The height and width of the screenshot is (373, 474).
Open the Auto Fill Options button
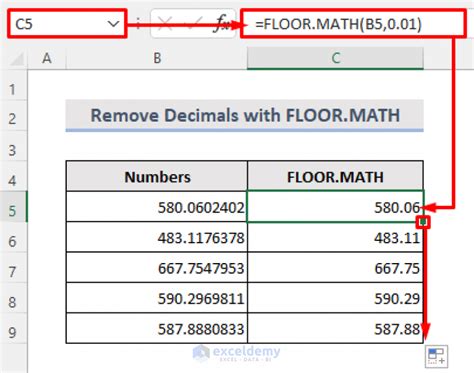436,356
